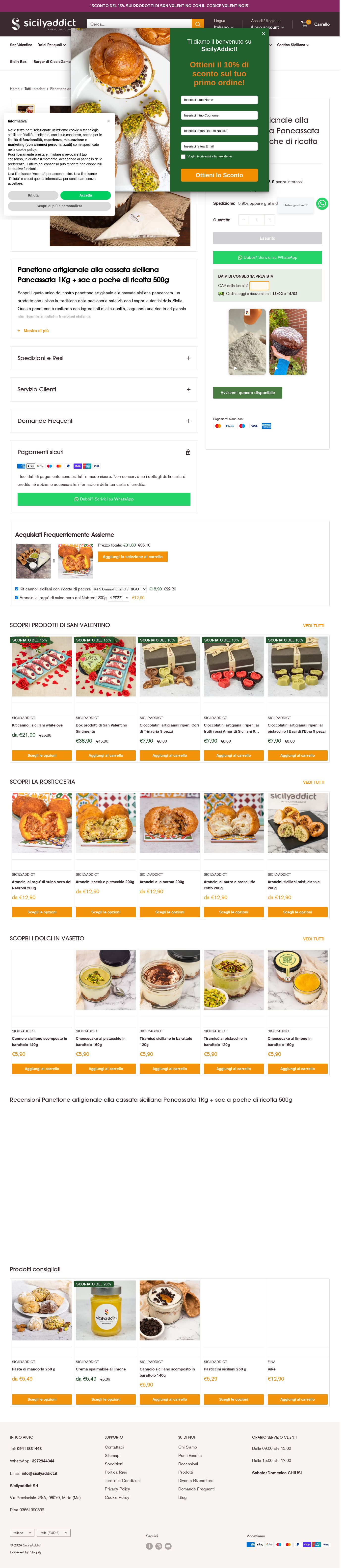Click the Inserisci la tua Email field
This screenshot has height=1568, width=344.
[219, 146]
